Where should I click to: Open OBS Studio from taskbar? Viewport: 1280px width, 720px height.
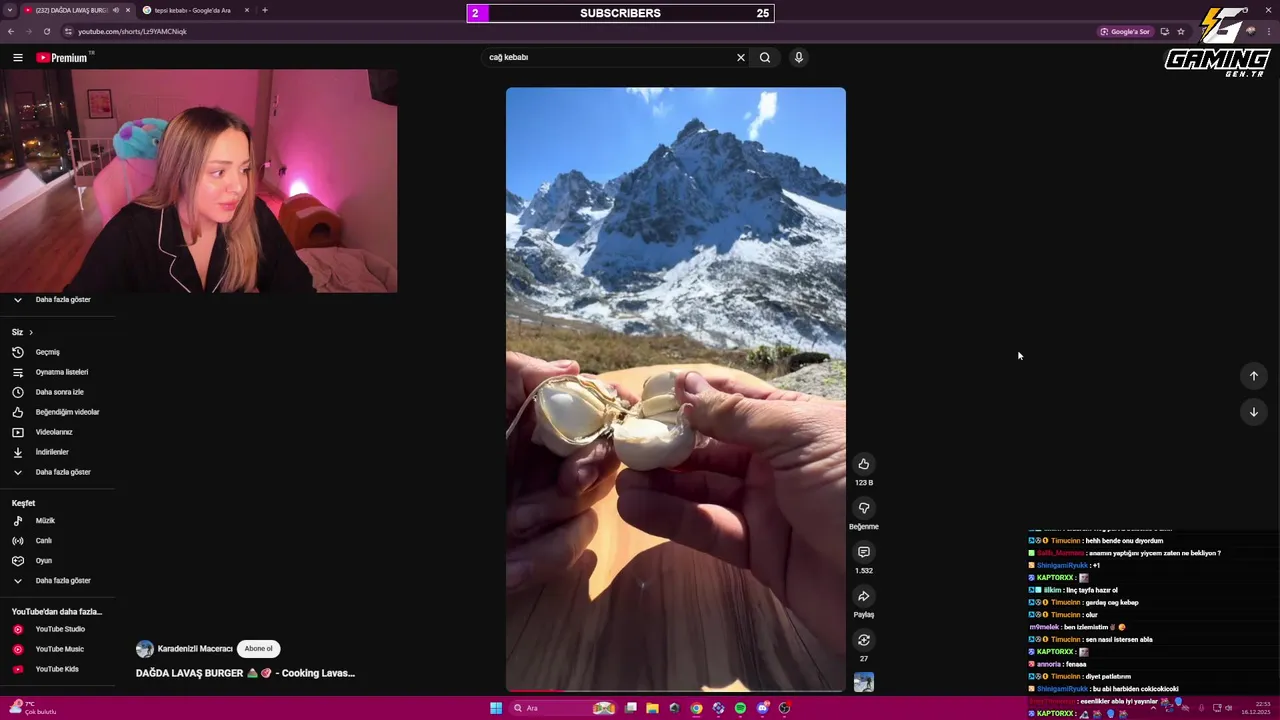(785, 708)
